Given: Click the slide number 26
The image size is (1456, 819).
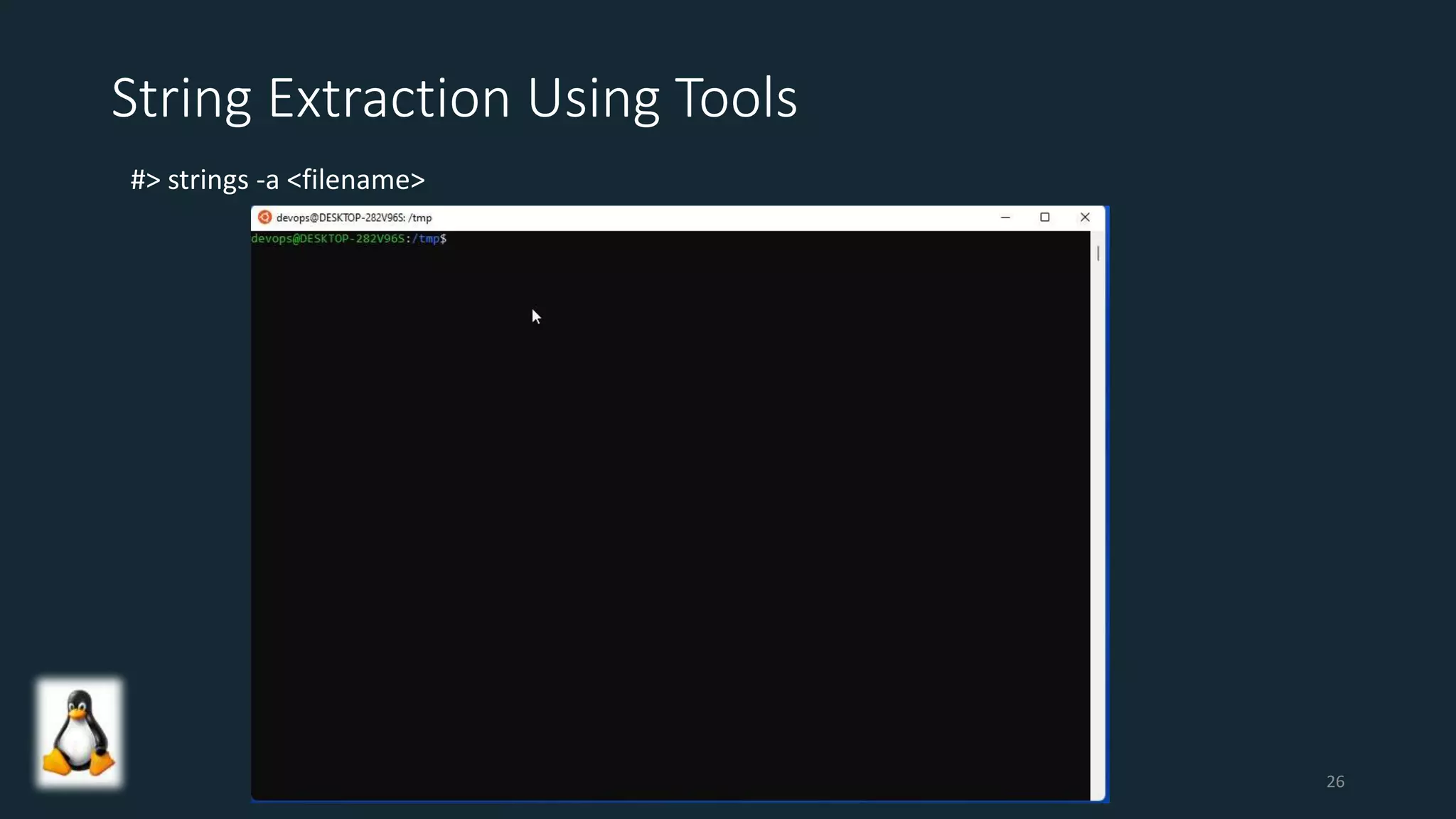Looking at the screenshot, I should [1334, 781].
